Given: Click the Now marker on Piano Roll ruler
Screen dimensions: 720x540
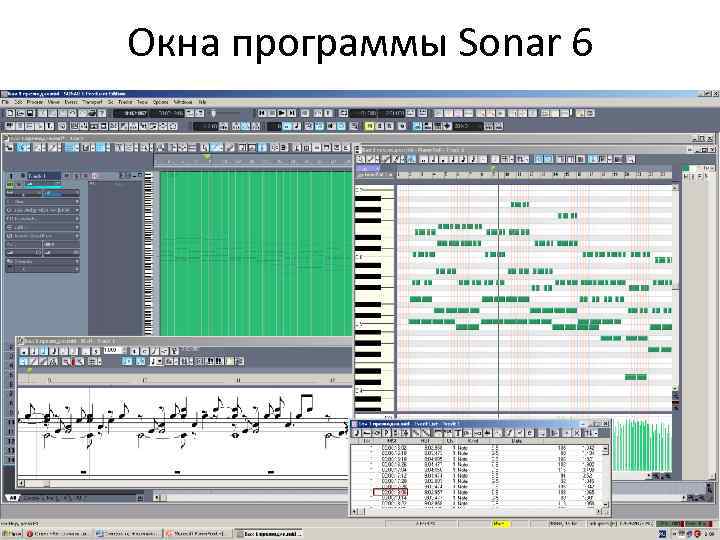Looking at the screenshot, I should click(493, 170).
